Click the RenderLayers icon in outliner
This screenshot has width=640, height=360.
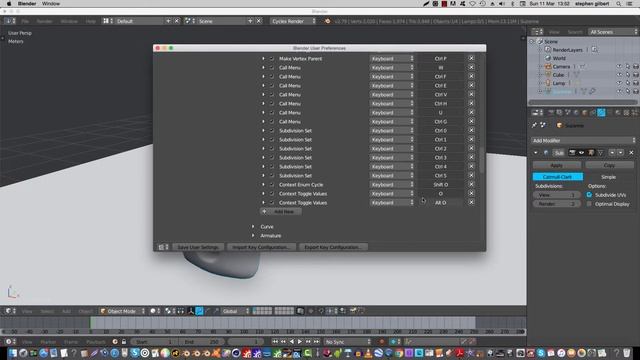[x=548, y=50]
